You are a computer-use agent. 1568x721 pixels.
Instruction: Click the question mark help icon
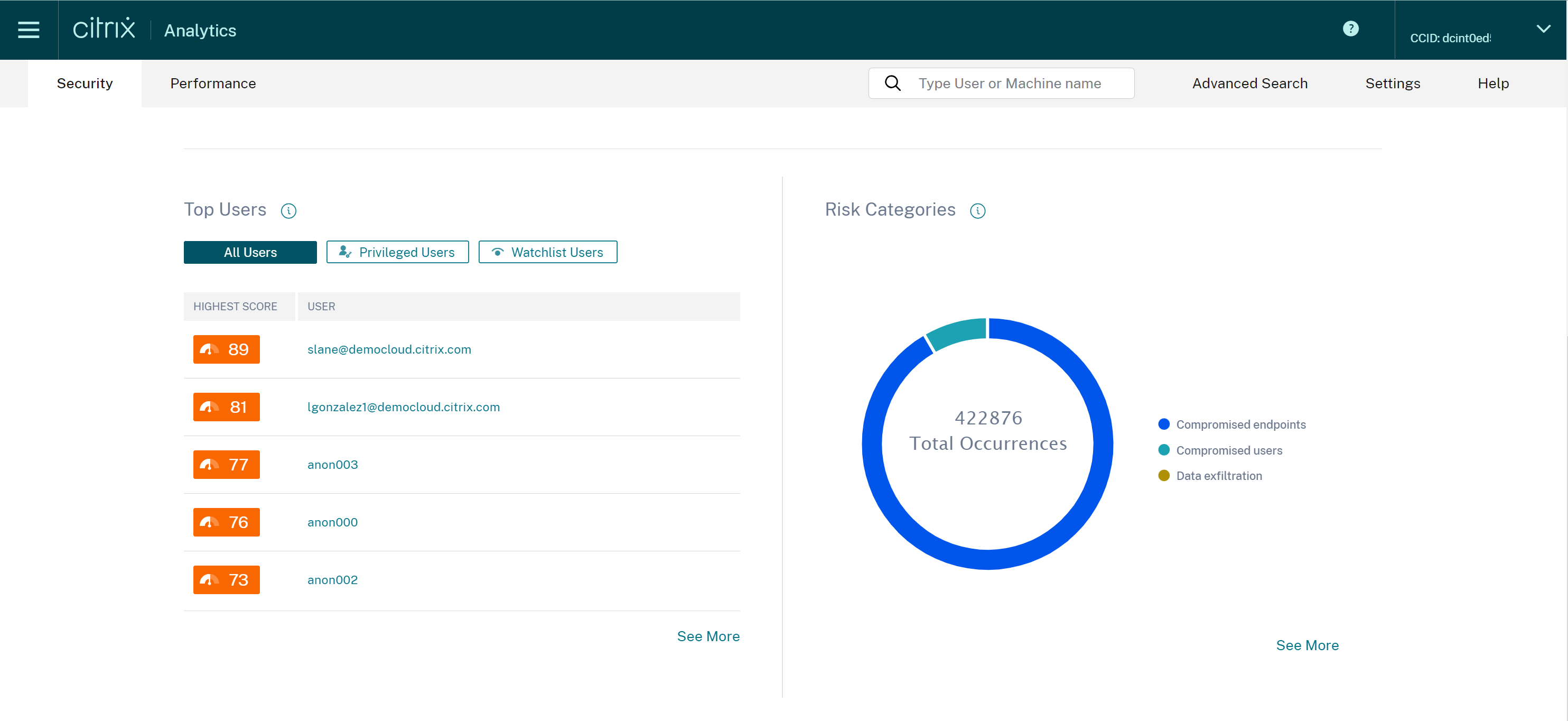pos(1350,29)
